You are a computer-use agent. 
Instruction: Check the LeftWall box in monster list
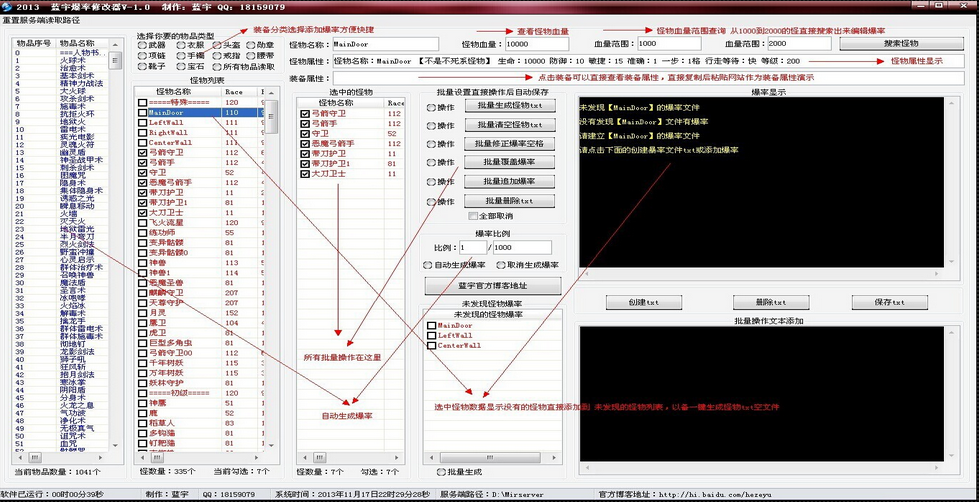click(142, 123)
